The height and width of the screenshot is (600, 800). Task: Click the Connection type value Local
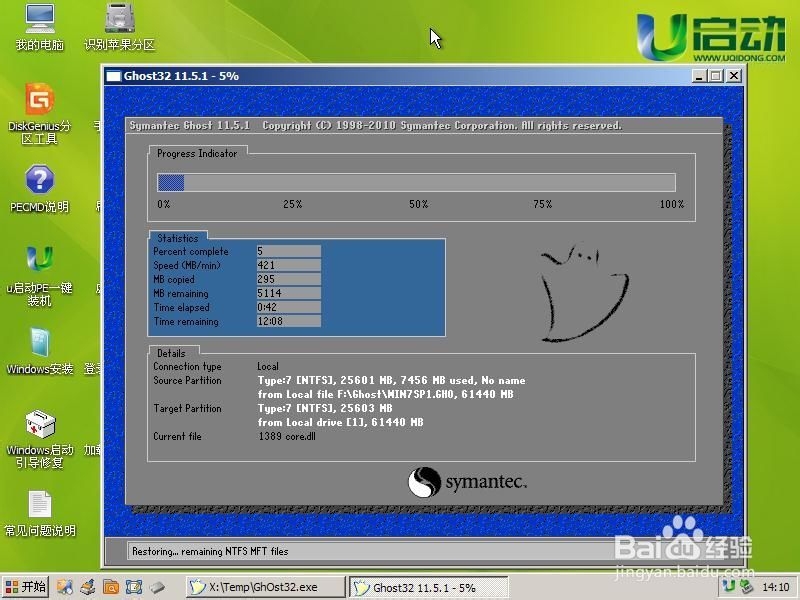pos(268,366)
